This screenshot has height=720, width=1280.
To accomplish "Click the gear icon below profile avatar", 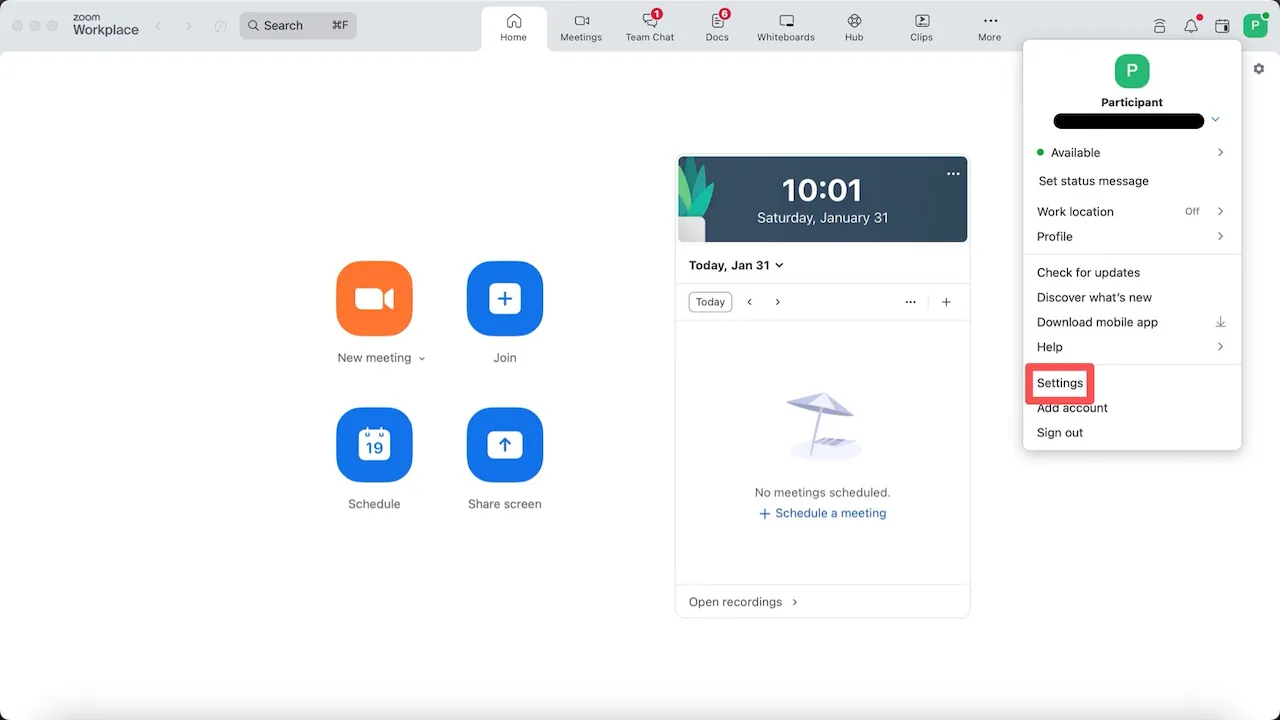I will (1259, 69).
